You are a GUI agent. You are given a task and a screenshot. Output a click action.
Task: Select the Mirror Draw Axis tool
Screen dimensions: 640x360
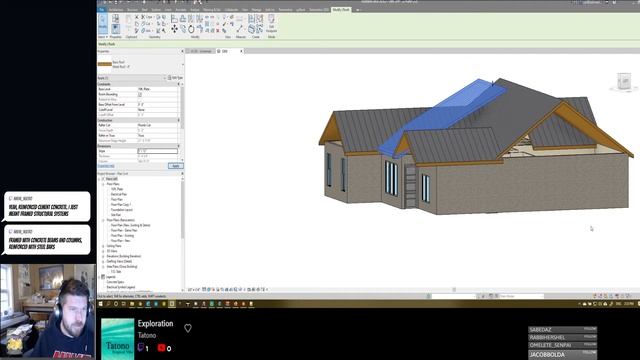[200, 19]
